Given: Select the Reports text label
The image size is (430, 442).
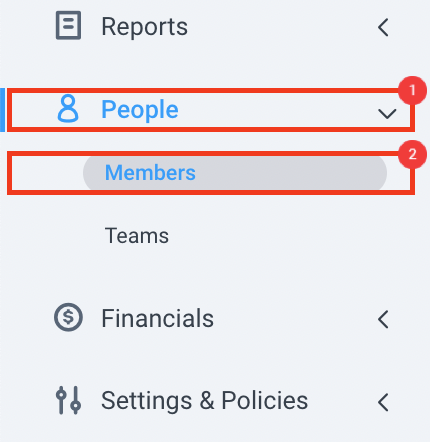Looking at the screenshot, I should point(145,27).
